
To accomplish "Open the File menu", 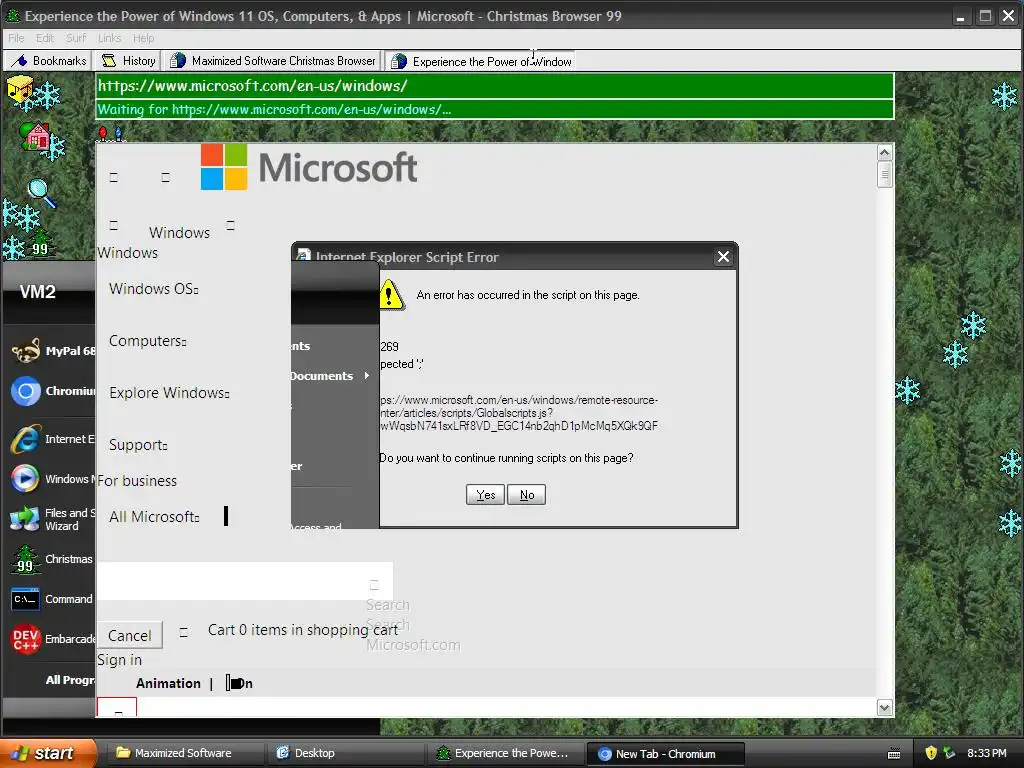I will click(x=16, y=38).
